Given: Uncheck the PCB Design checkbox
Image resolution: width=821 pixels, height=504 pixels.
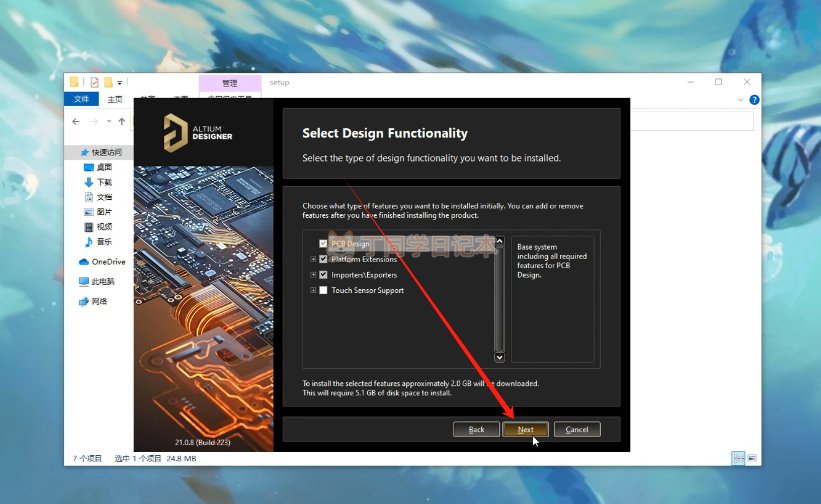Looking at the screenshot, I should pyautogui.click(x=323, y=243).
